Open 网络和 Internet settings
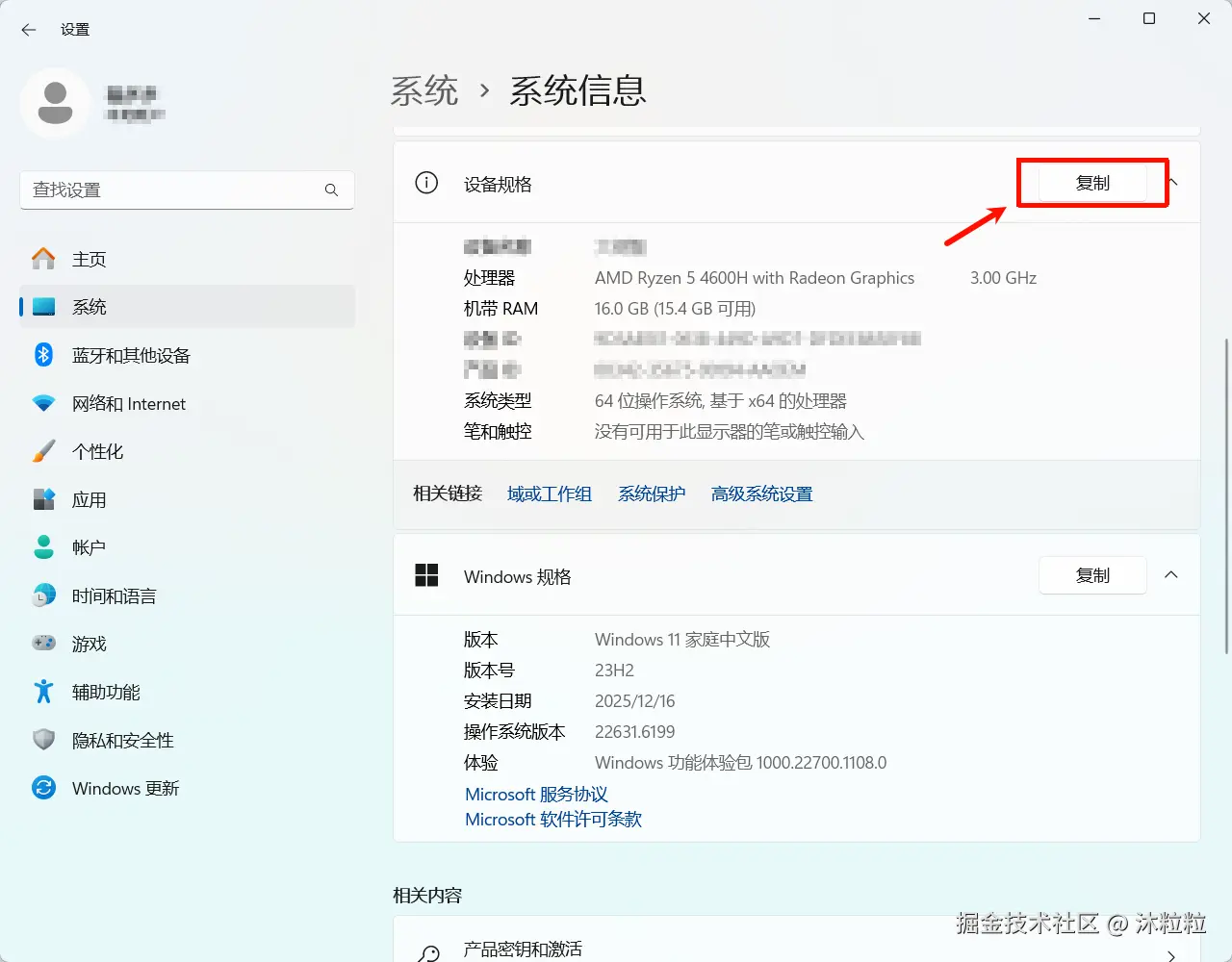The height and width of the screenshot is (962, 1232). pos(187,403)
